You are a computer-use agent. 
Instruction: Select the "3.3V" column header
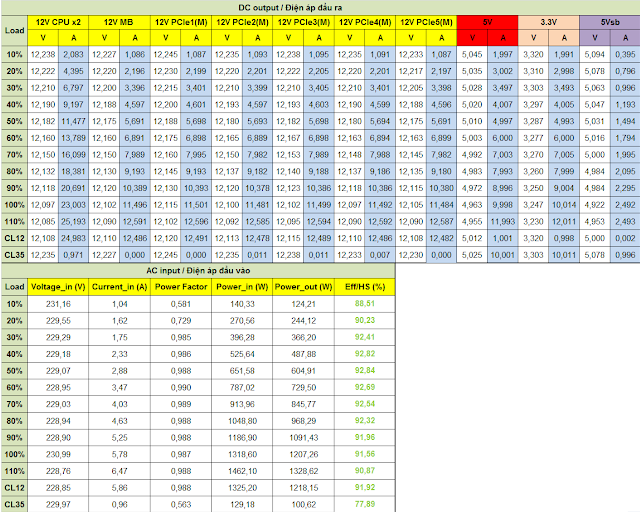pos(548,20)
